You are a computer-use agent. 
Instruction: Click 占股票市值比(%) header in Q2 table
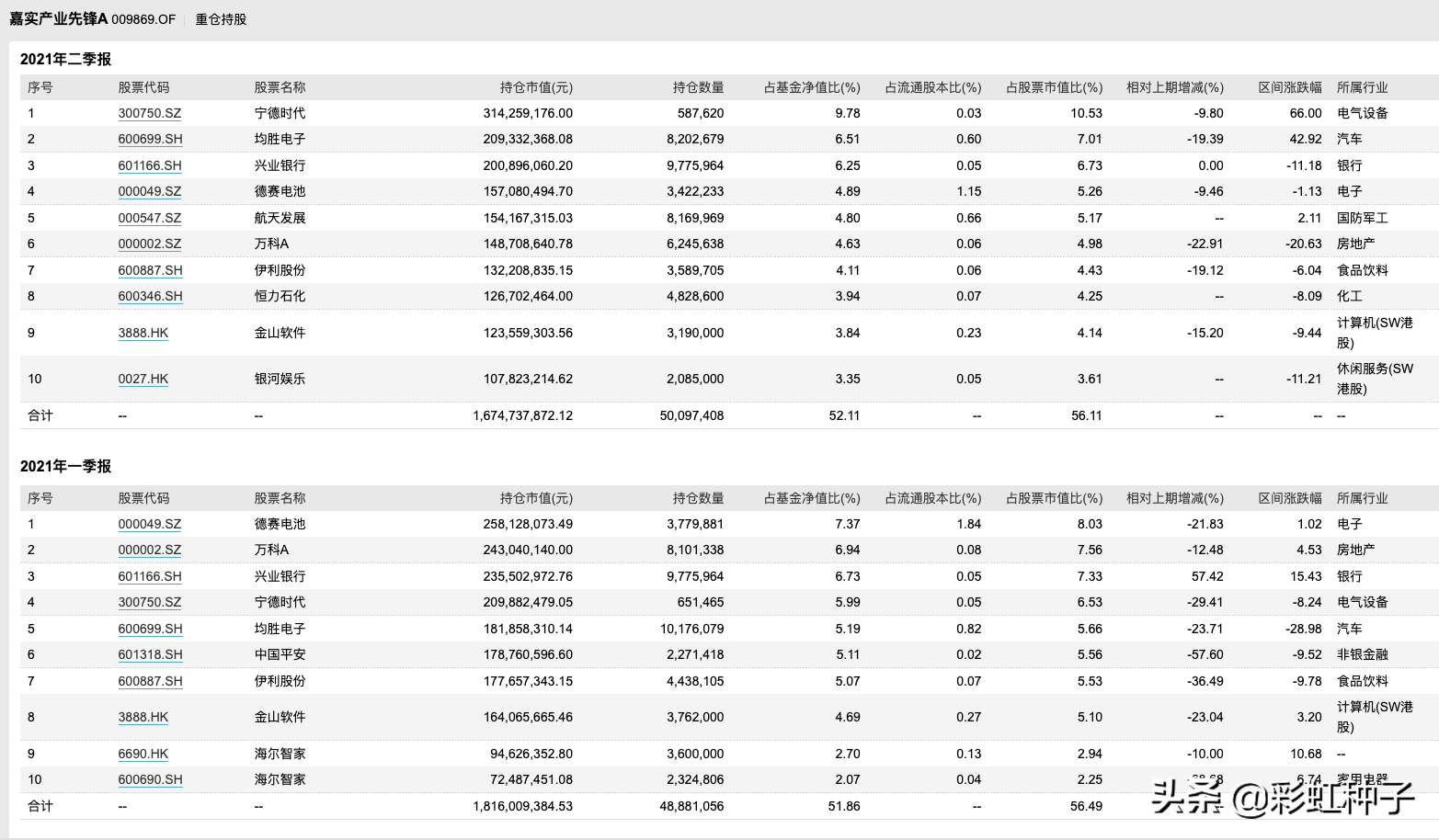pyautogui.click(x=1054, y=87)
